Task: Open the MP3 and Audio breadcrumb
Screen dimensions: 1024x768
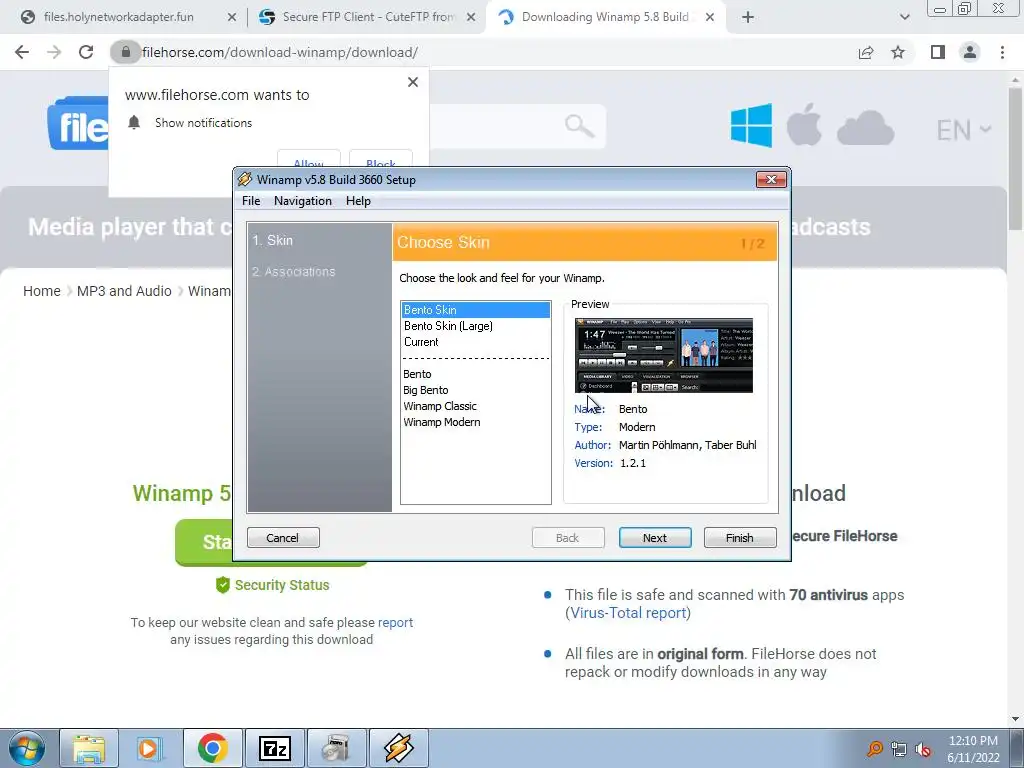Action: click(124, 291)
